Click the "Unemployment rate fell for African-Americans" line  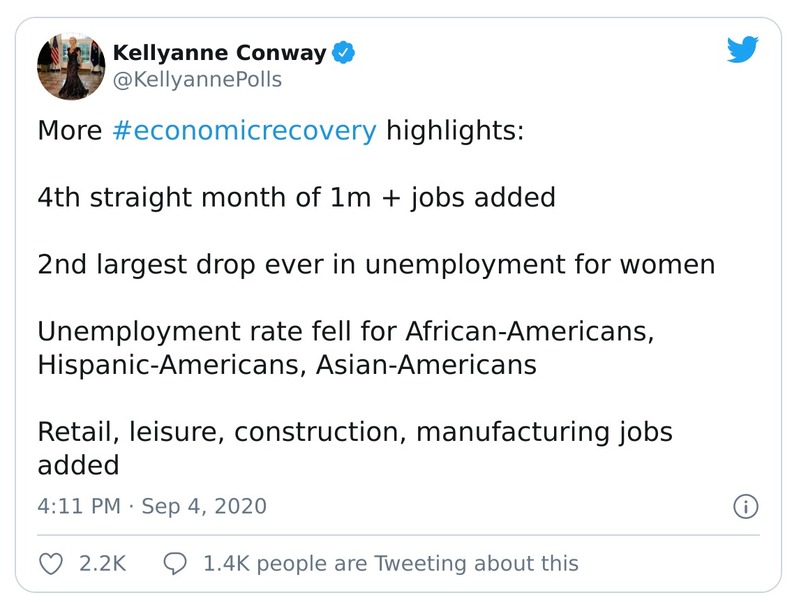345,332
